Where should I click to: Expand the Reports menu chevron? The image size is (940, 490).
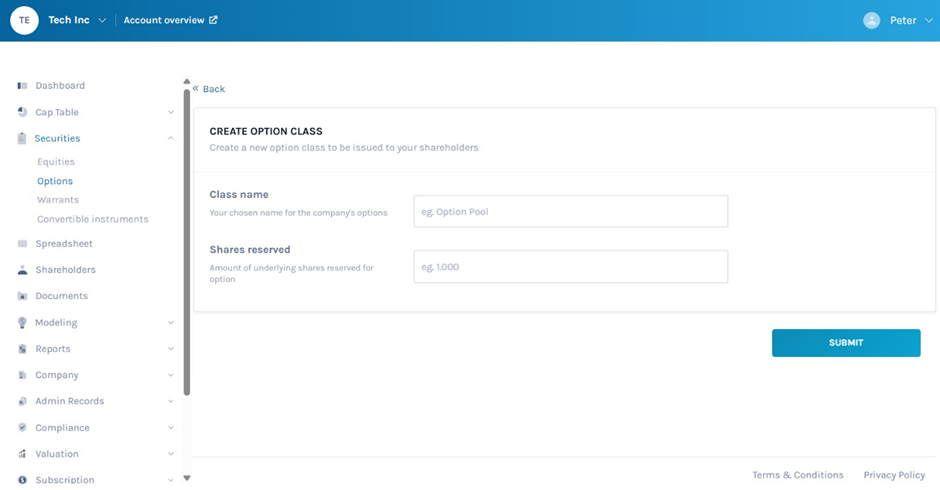point(171,349)
